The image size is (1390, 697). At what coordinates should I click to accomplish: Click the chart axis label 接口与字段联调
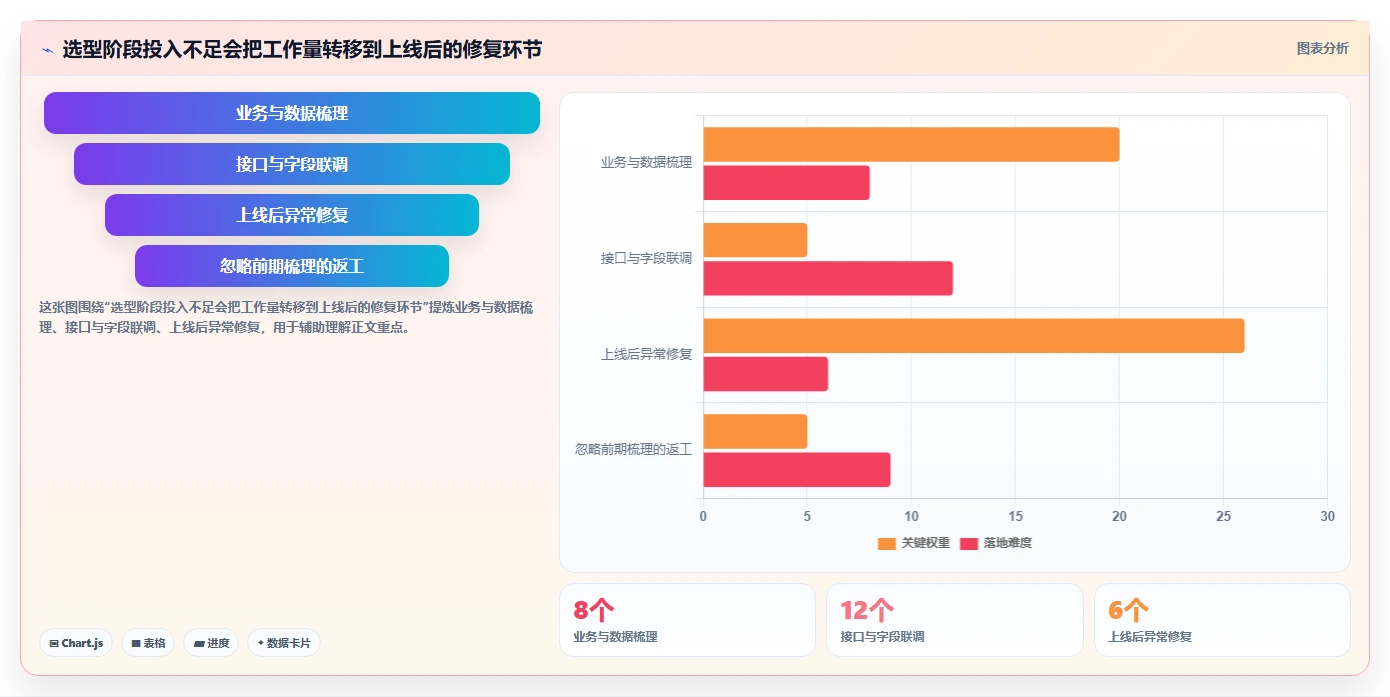pos(646,258)
